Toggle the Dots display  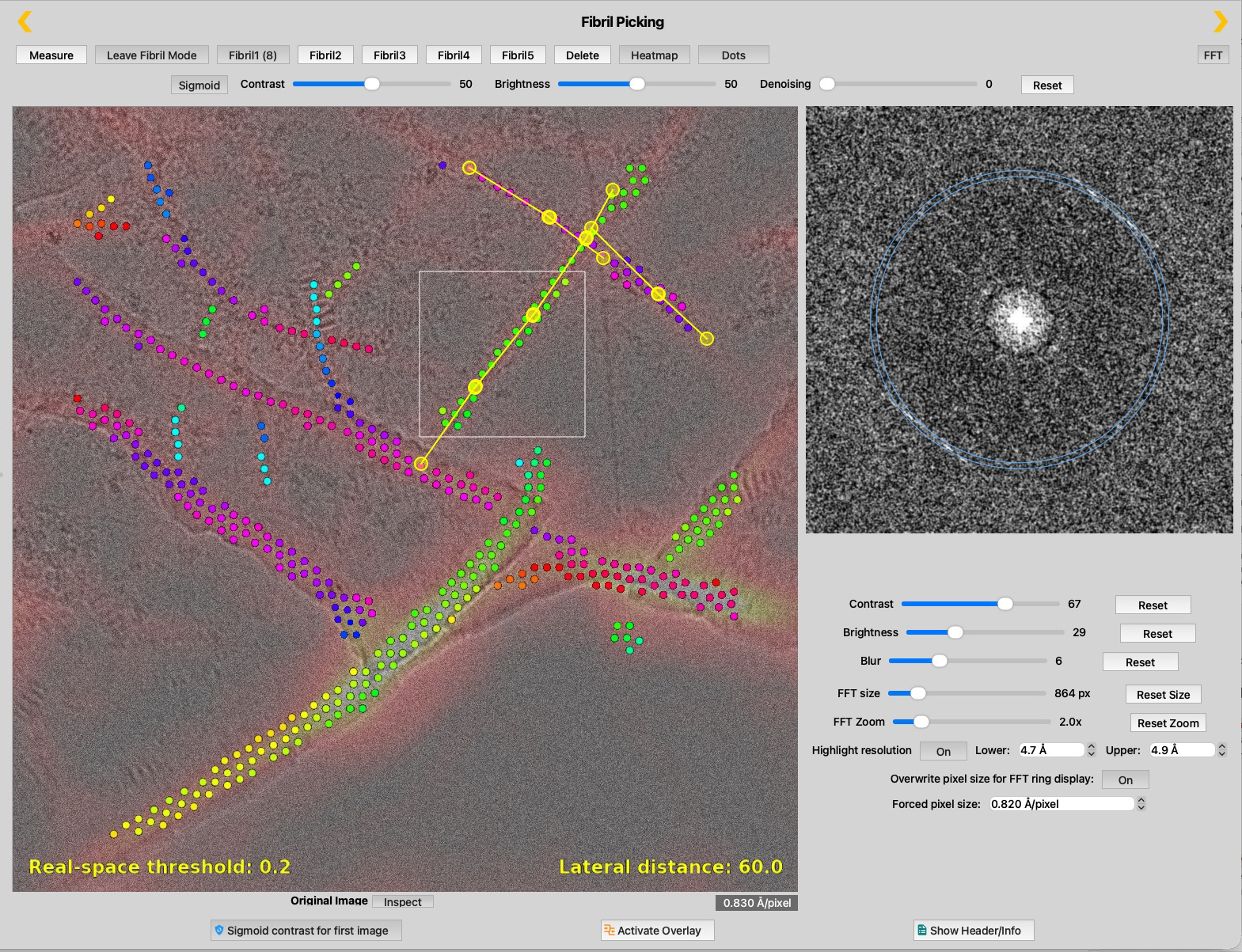coord(734,55)
